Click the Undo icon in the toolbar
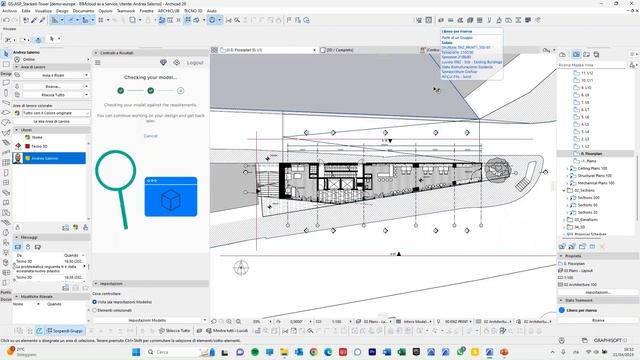Viewport: 640px width, 360px height. tap(6, 20)
